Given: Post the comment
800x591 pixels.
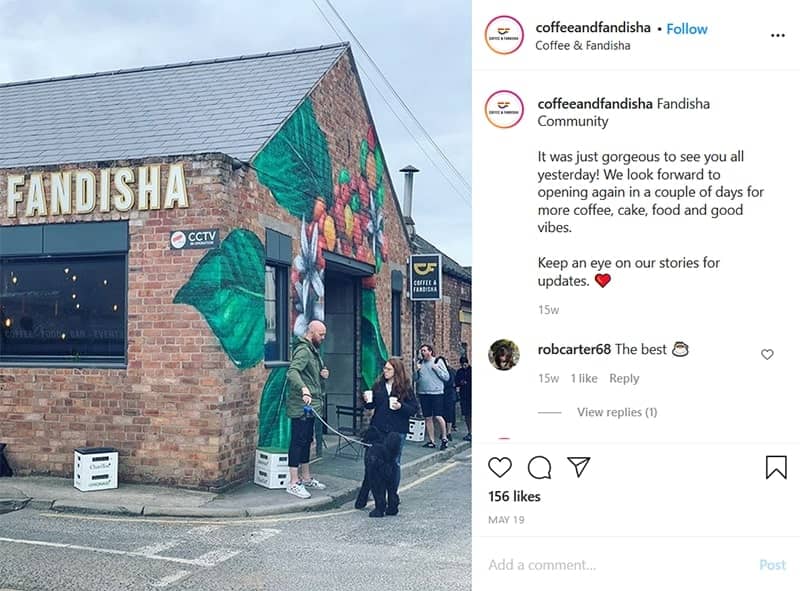Looking at the screenshot, I should (x=772, y=564).
